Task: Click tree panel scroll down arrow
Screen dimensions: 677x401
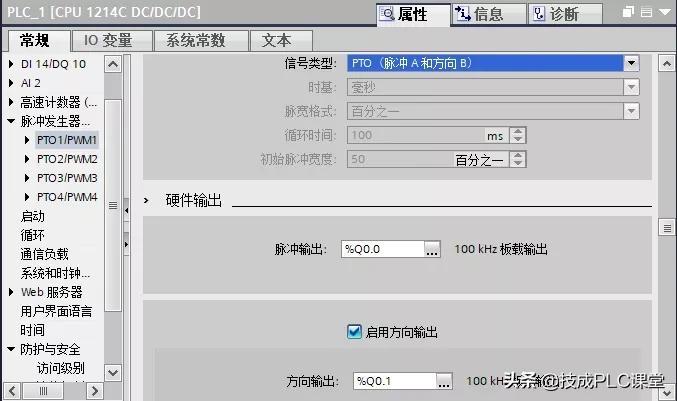Action: 113,372
